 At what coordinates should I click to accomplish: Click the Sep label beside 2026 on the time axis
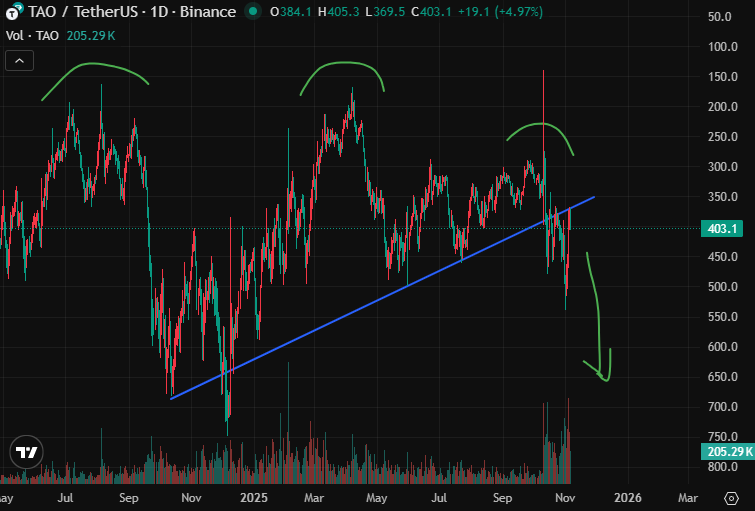point(502,498)
